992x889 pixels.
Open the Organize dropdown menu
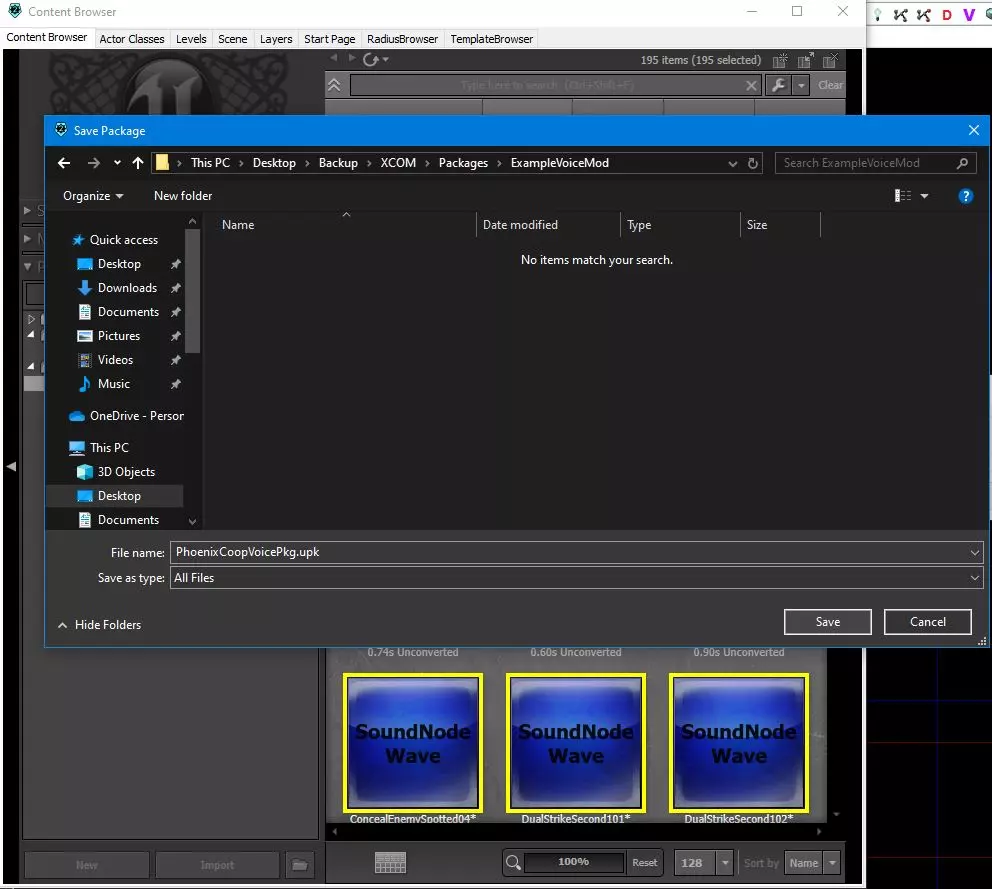(93, 196)
